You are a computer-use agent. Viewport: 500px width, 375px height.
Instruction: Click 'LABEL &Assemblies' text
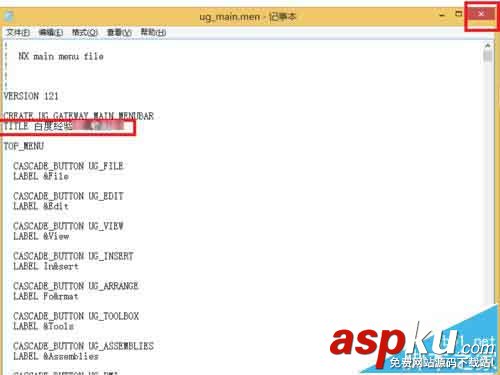click(56, 356)
